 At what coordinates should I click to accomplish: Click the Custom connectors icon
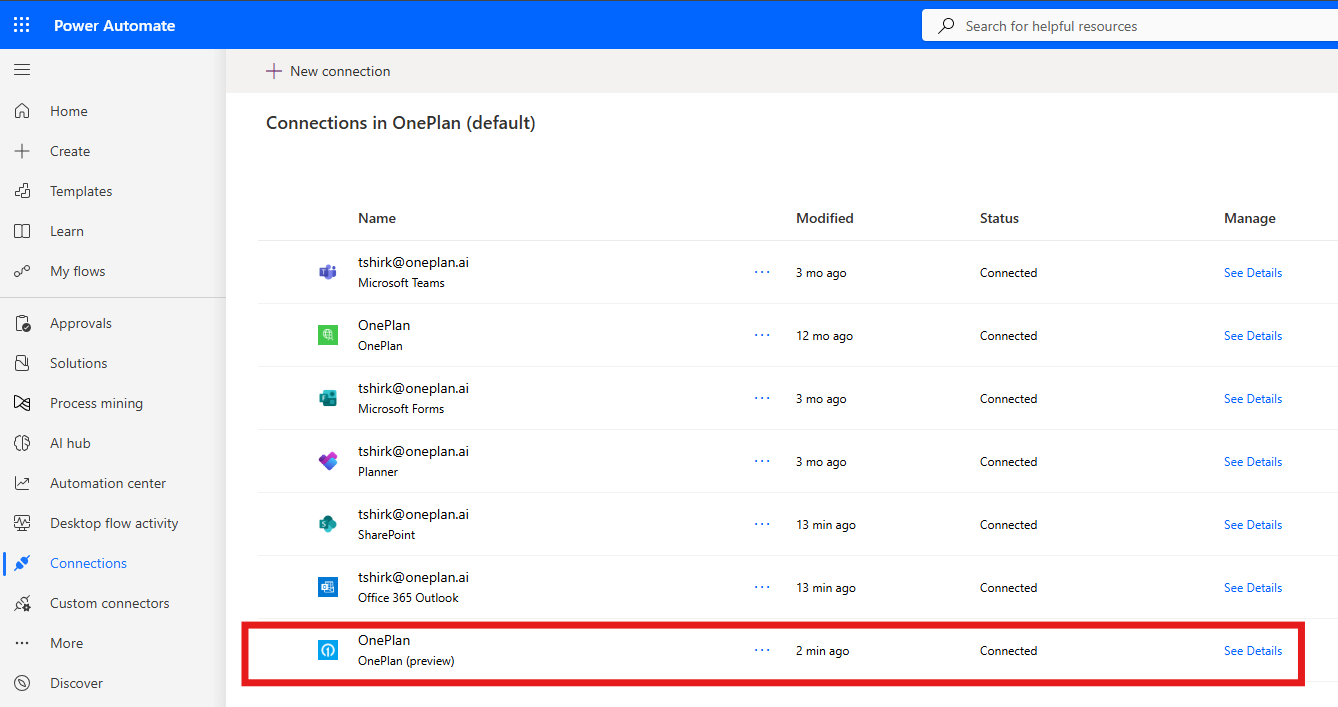22,603
